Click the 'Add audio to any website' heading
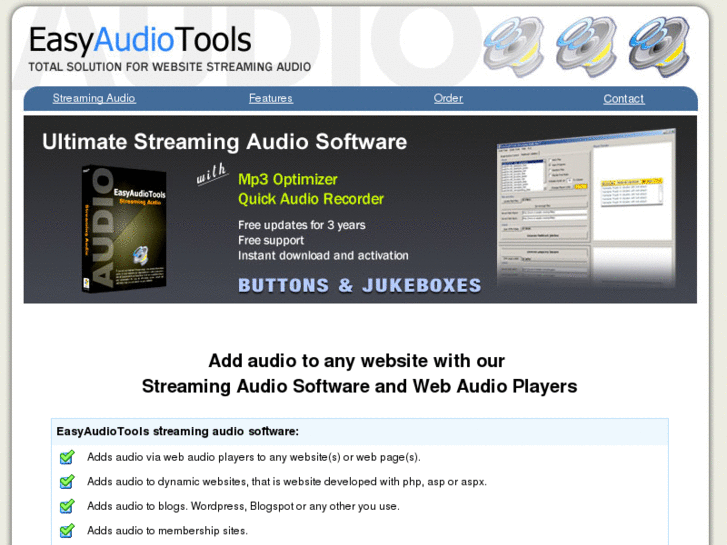Screen dimensions: 727x545 tap(359, 373)
